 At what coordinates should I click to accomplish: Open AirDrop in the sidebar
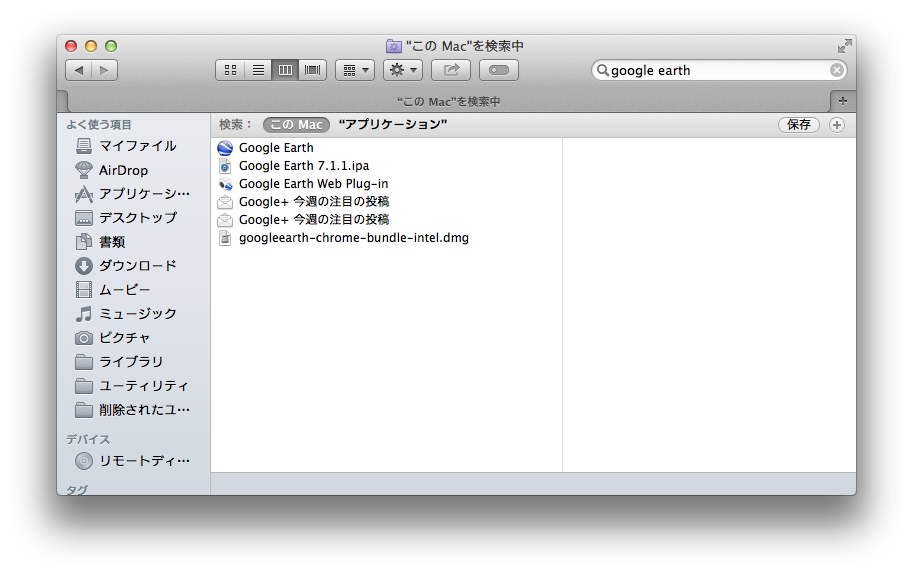pyautogui.click(x=123, y=170)
